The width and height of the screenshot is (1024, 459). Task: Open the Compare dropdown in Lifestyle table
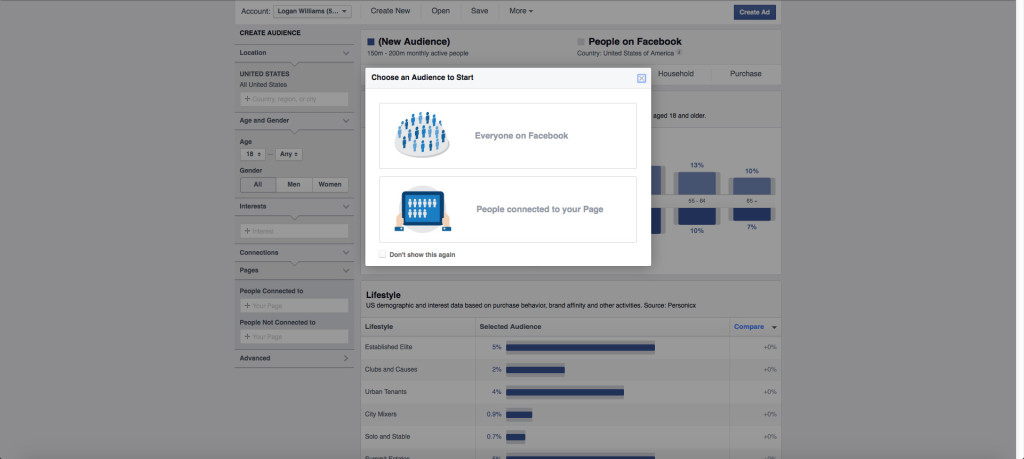click(x=756, y=327)
